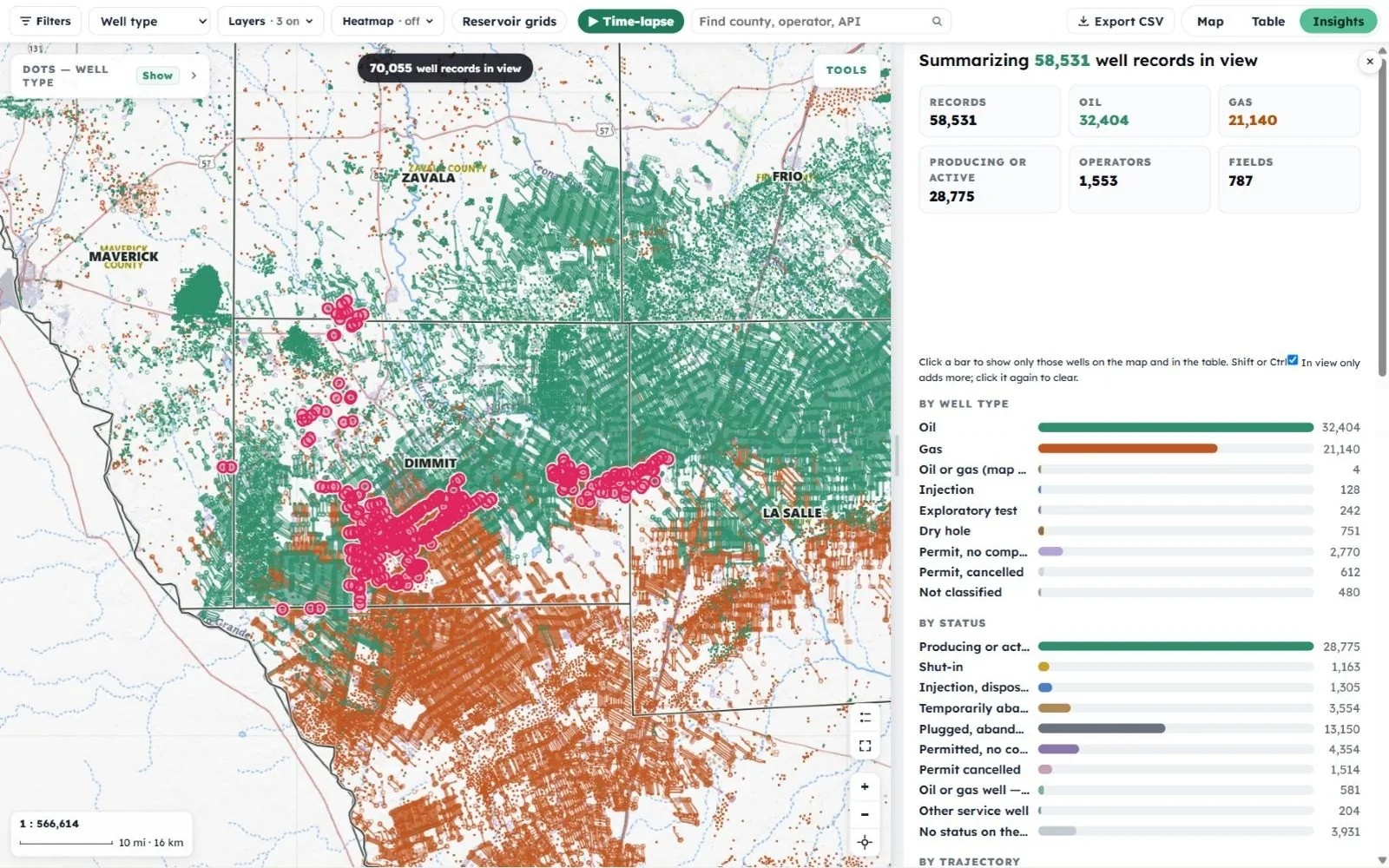Expand the Dots well type chevron
This screenshot has height=868, width=1389.
click(x=194, y=76)
